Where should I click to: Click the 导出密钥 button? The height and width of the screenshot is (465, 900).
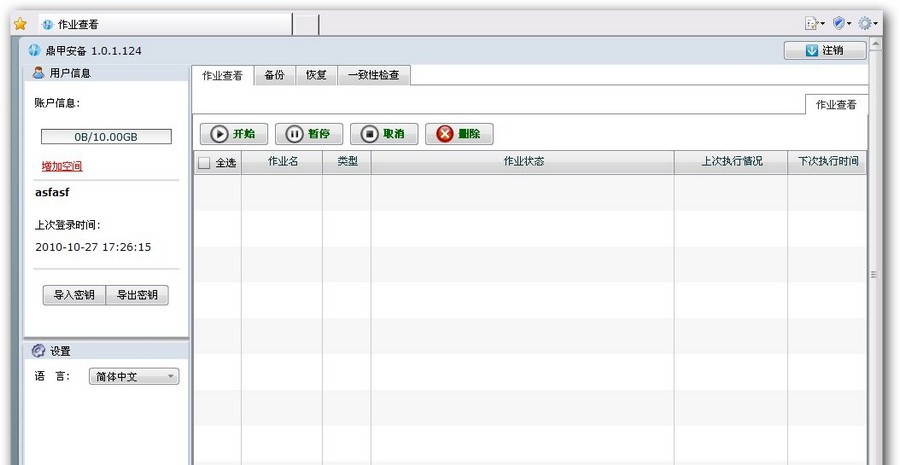(137, 295)
